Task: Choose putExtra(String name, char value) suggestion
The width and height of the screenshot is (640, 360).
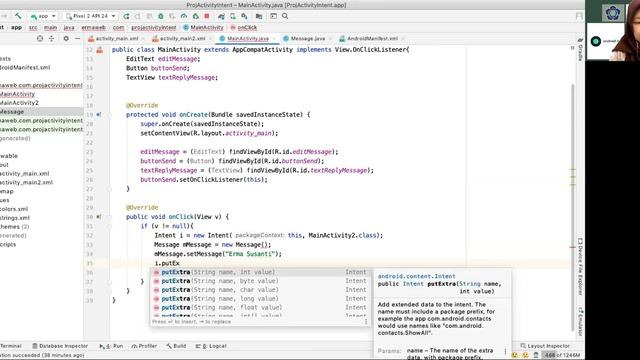Action: 260,290
